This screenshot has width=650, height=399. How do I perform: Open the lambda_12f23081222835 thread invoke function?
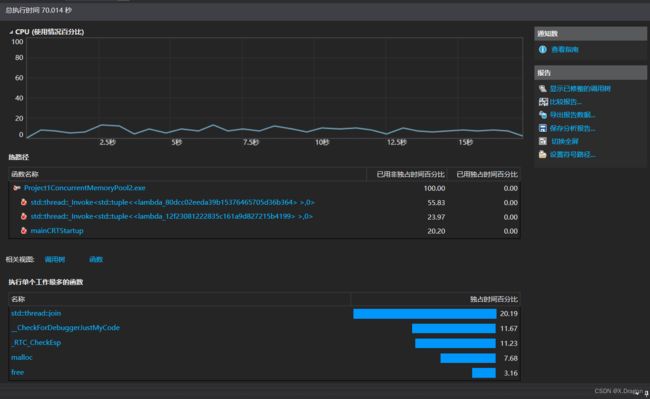tap(172, 216)
